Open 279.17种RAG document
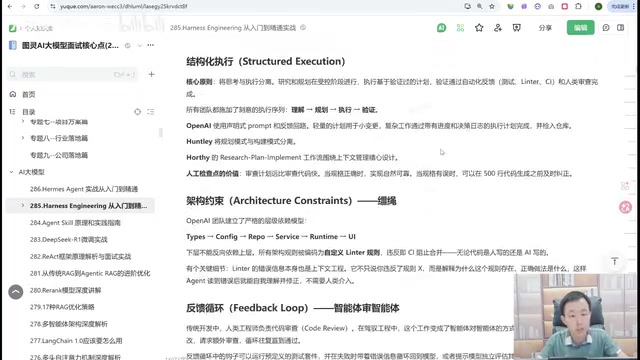This screenshot has width=640, height=360. (62, 307)
